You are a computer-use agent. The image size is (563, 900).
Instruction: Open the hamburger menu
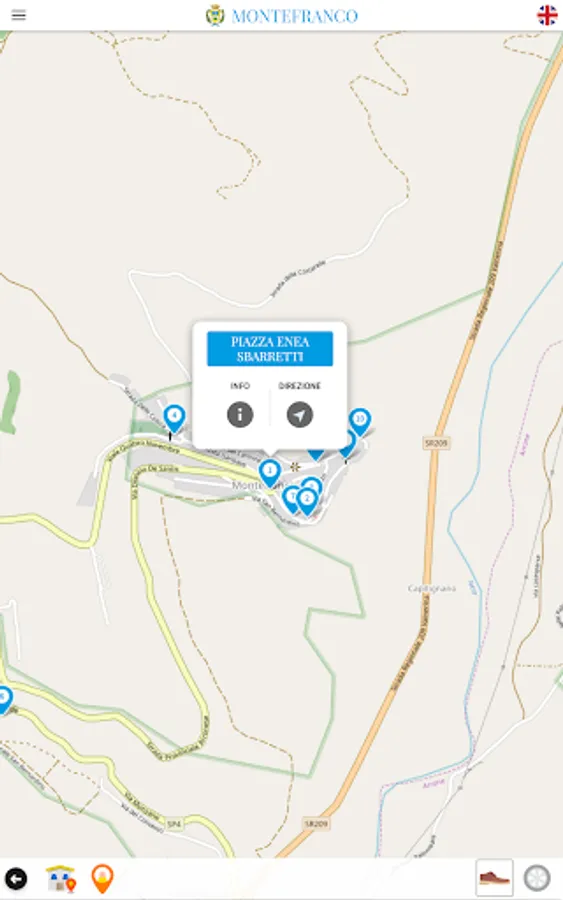tap(18, 15)
